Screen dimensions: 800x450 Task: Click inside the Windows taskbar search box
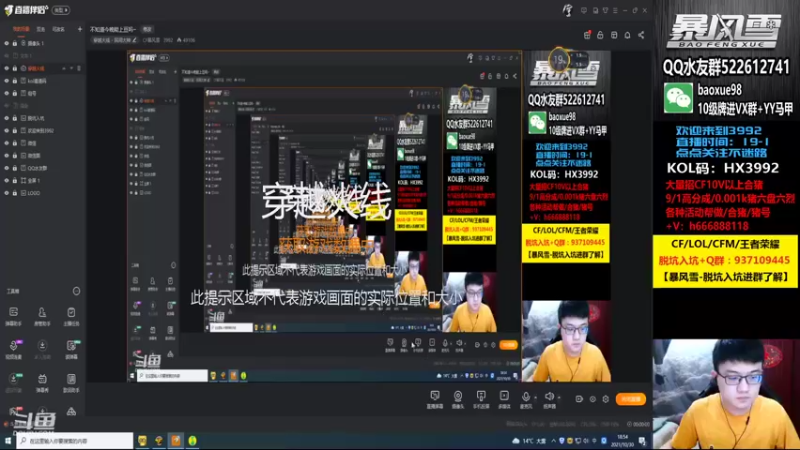(x=75, y=440)
